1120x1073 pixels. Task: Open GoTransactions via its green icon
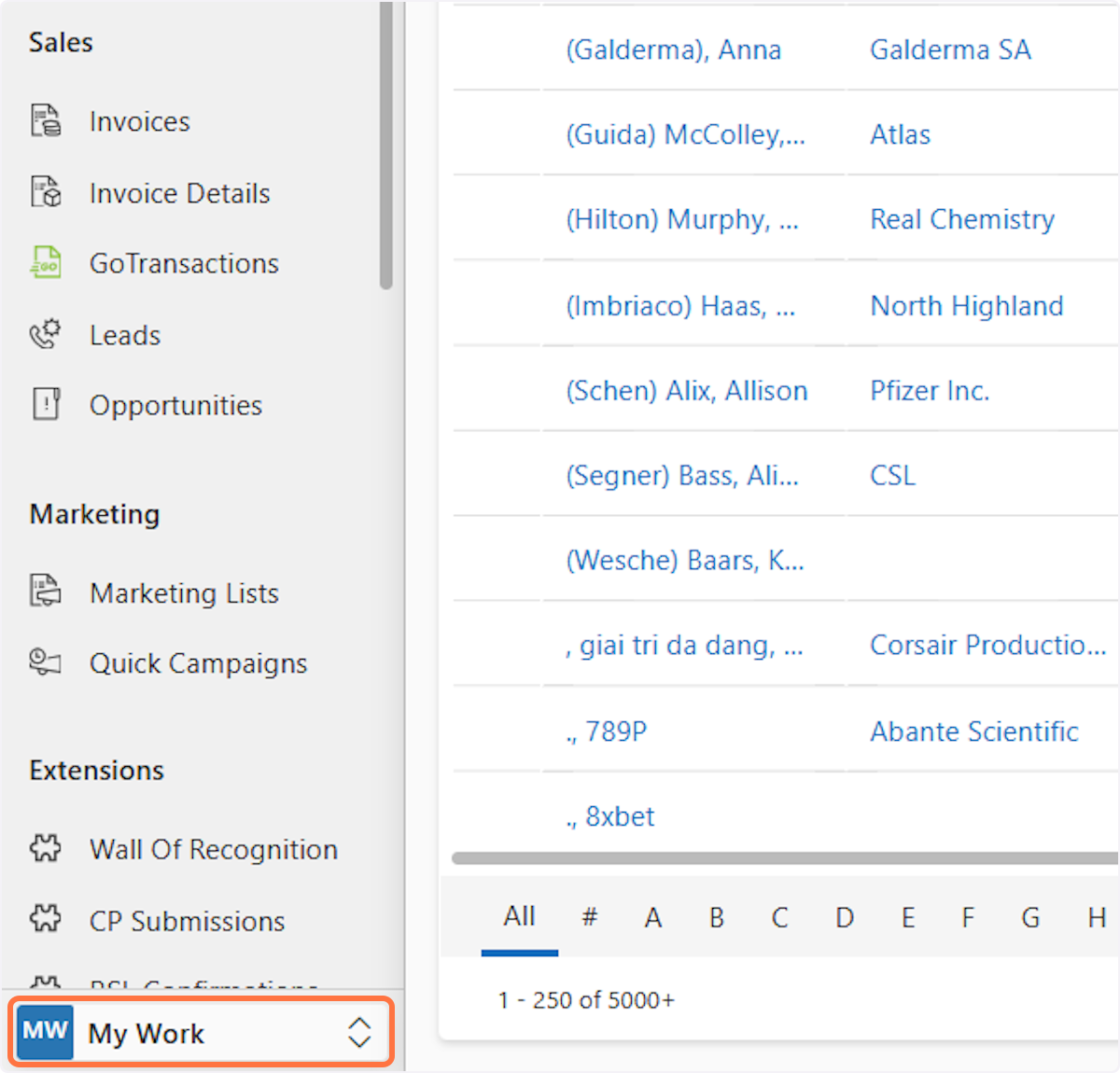(46, 263)
